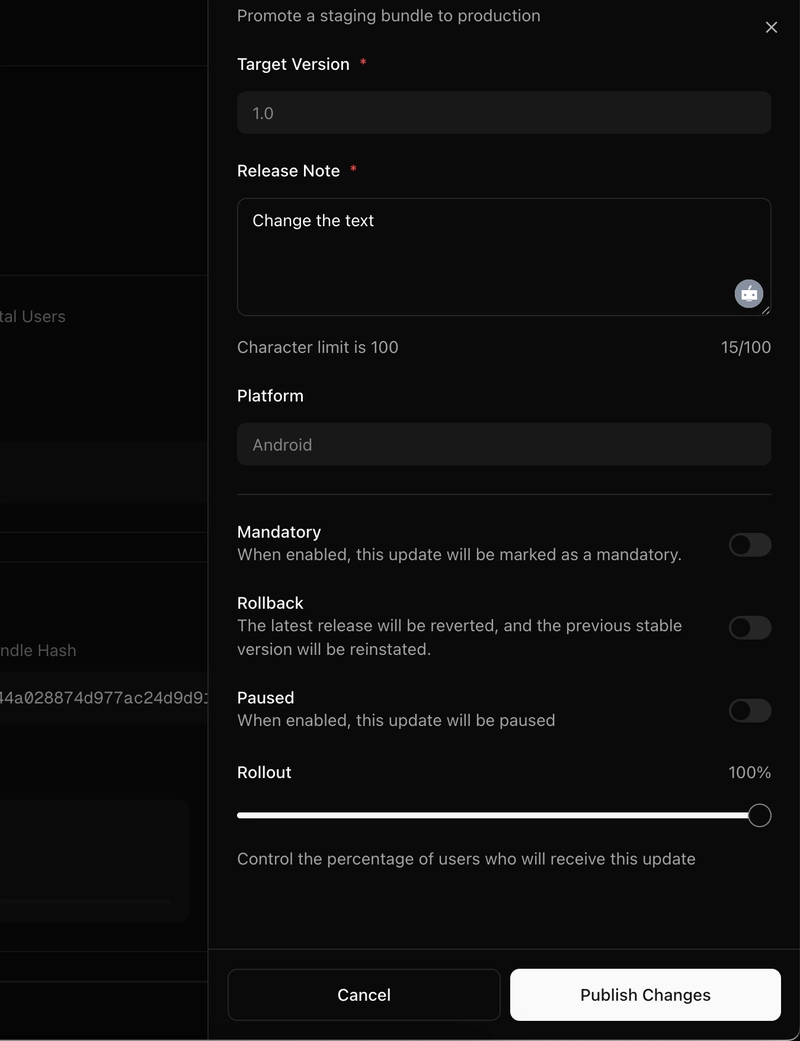Image resolution: width=800 pixels, height=1041 pixels.
Task: Click the Release Note label
Action: click(x=288, y=171)
